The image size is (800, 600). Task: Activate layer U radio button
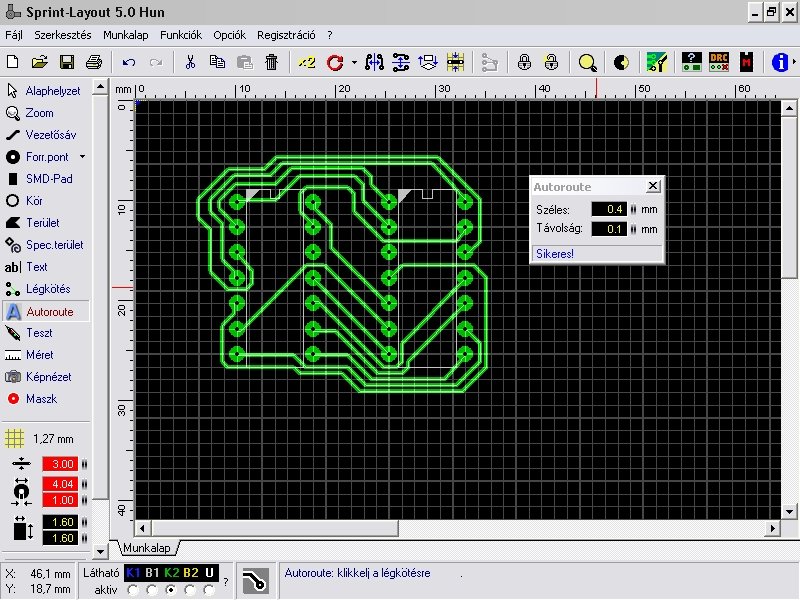[x=209, y=590]
